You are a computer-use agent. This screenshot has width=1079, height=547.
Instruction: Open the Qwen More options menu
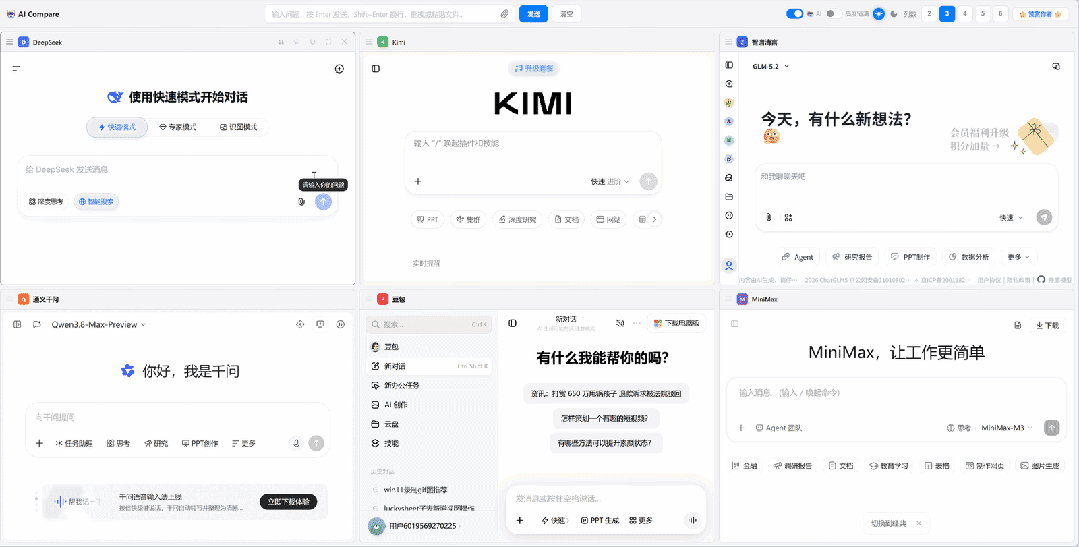tap(244, 443)
